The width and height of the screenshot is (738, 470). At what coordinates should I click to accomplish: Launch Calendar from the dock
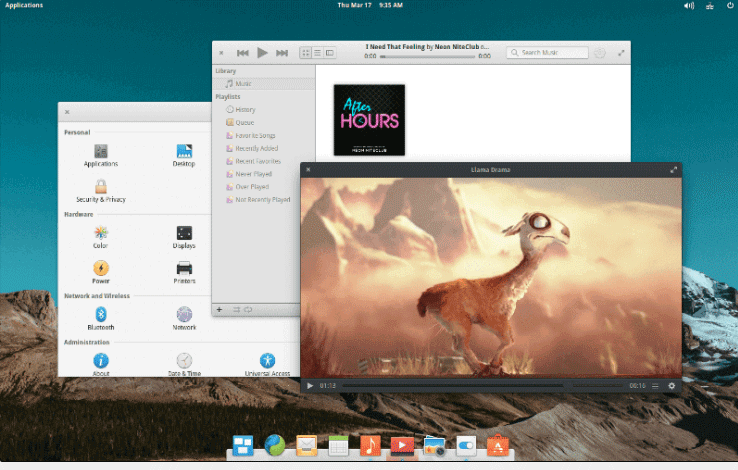[338, 446]
